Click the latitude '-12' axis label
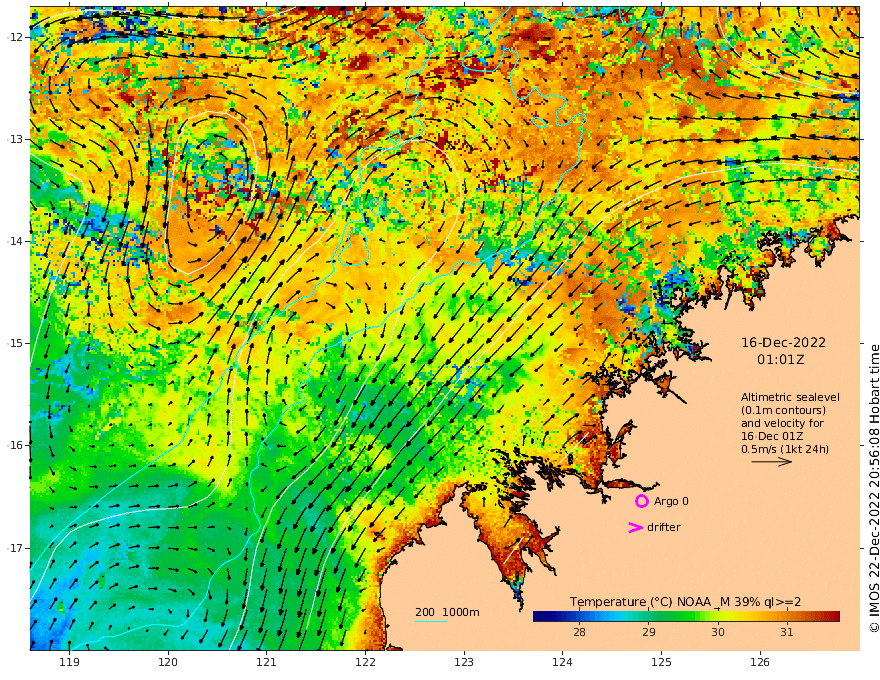Screen dimensions: 880x680 pyautogui.click(x=15, y=37)
